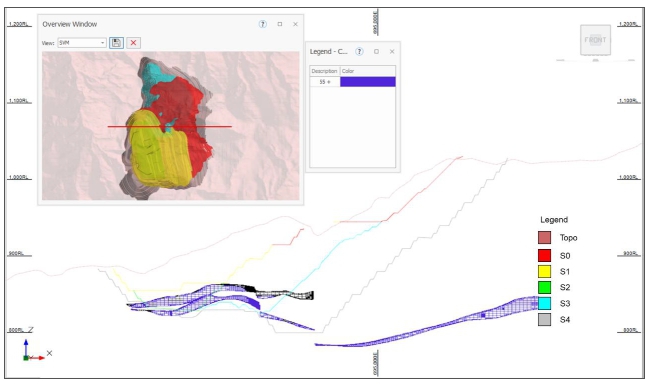Click the yellow S1 legend swatch
Image resolution: width=655 pixels, height=385 pixels.
(x=544, y=271)
